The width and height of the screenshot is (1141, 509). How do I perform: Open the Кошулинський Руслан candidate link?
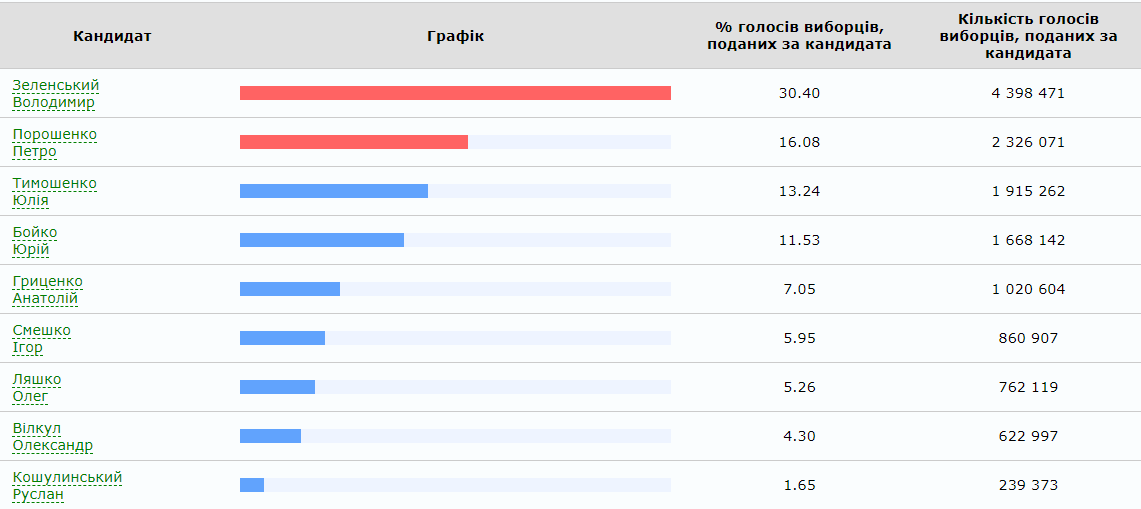click(x=67, y=485)
